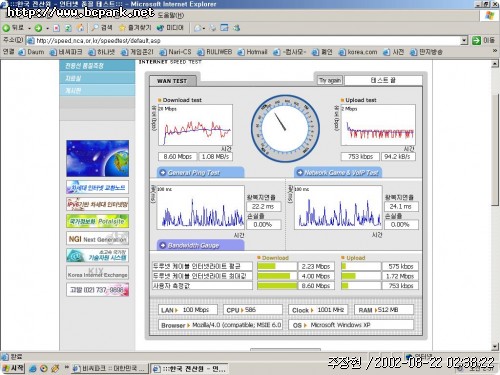Click the Browser Mozilla/4.0 info field
Image resolution: width=500 pixels, height=375 pixels.
[x=220, y=325]
